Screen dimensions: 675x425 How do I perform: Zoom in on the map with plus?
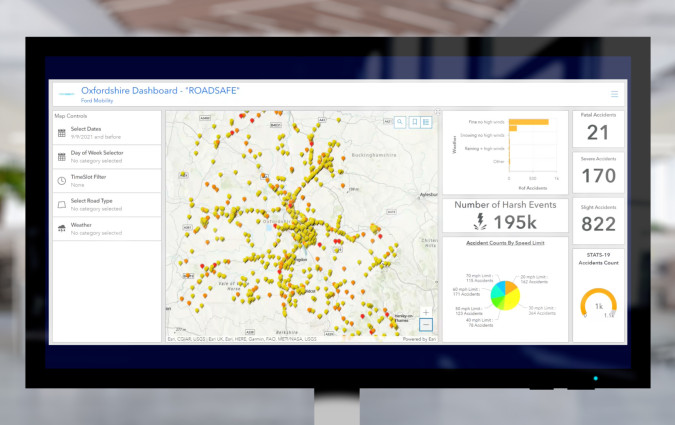click(426, 312)
